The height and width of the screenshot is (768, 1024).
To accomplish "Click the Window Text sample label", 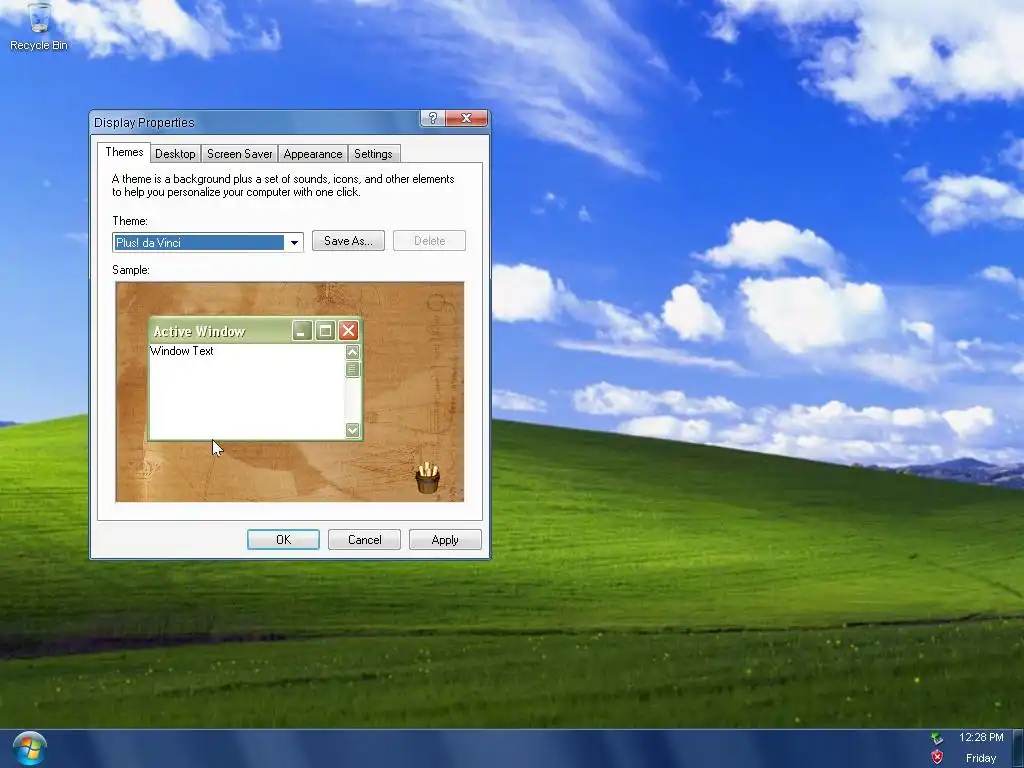I will pos(182,351).
